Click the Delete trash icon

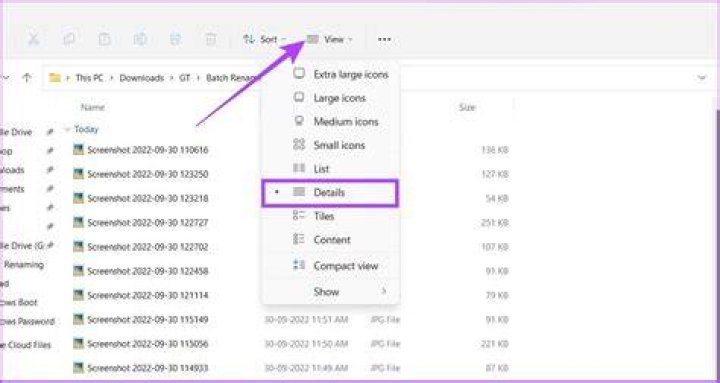point(210,39)
